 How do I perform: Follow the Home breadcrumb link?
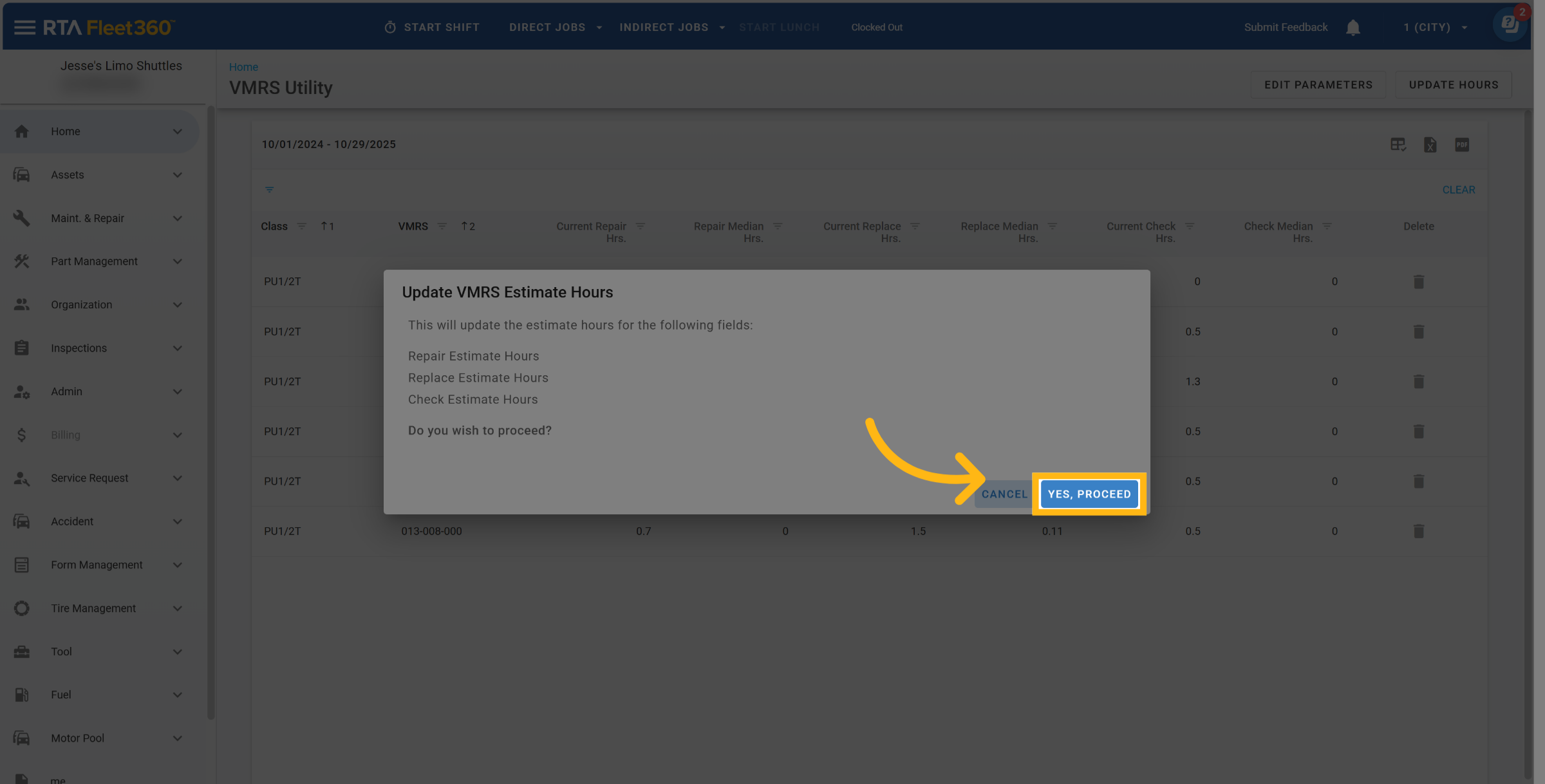(243, 67)
